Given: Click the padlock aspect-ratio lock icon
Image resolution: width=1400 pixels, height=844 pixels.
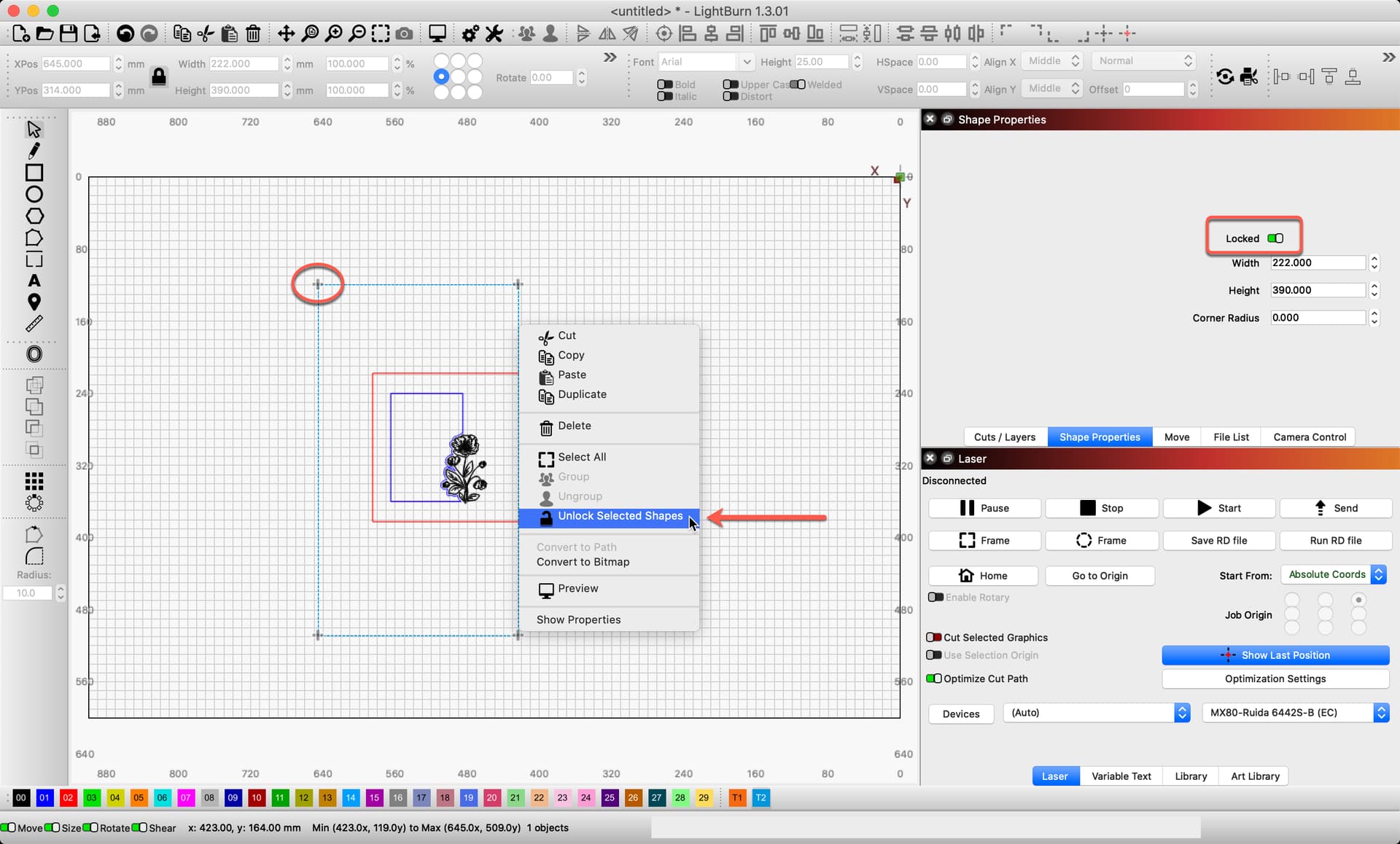Looking at the screenshot, I should click(158, 77).
